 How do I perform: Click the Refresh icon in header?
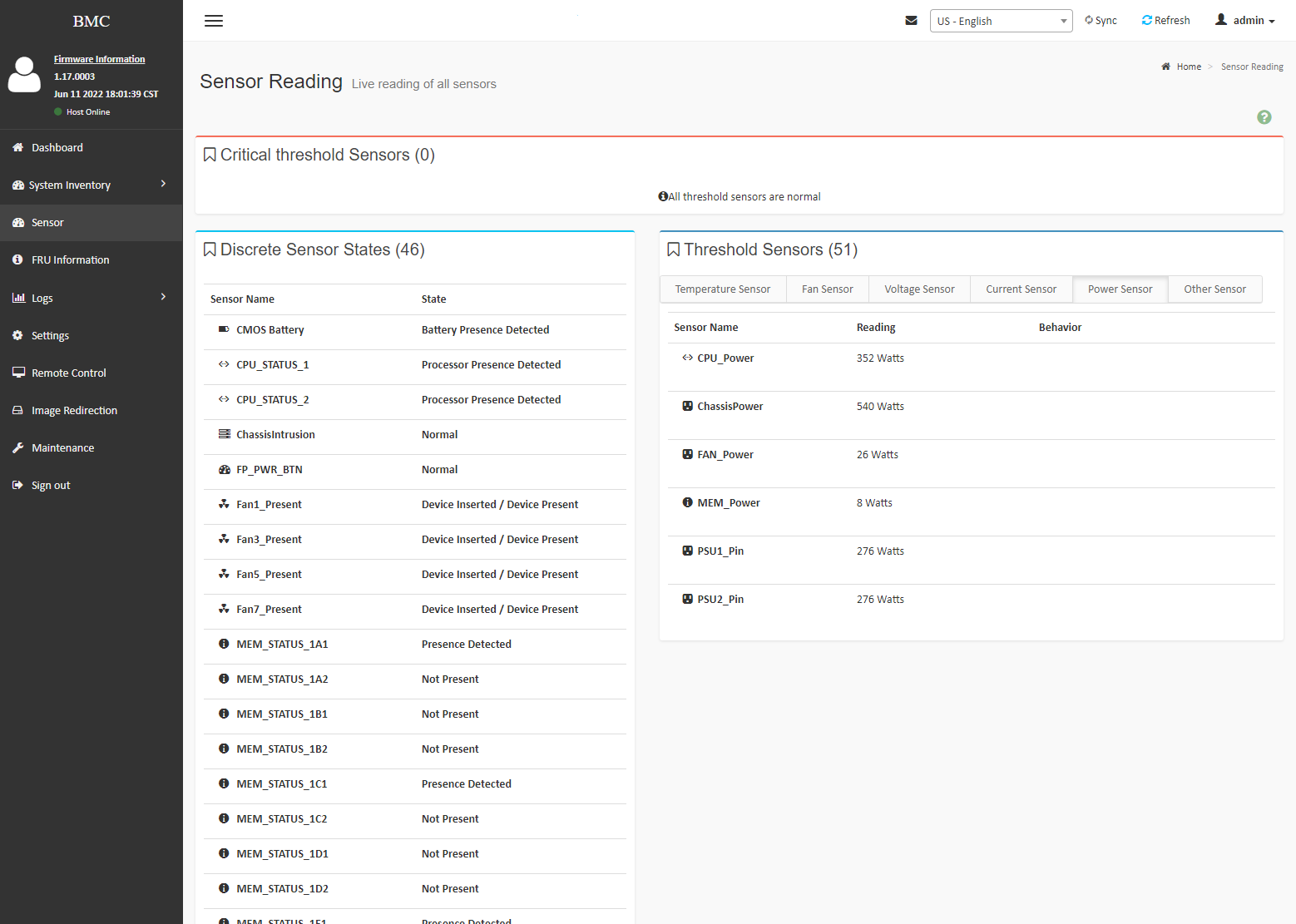click(1147, 20)
